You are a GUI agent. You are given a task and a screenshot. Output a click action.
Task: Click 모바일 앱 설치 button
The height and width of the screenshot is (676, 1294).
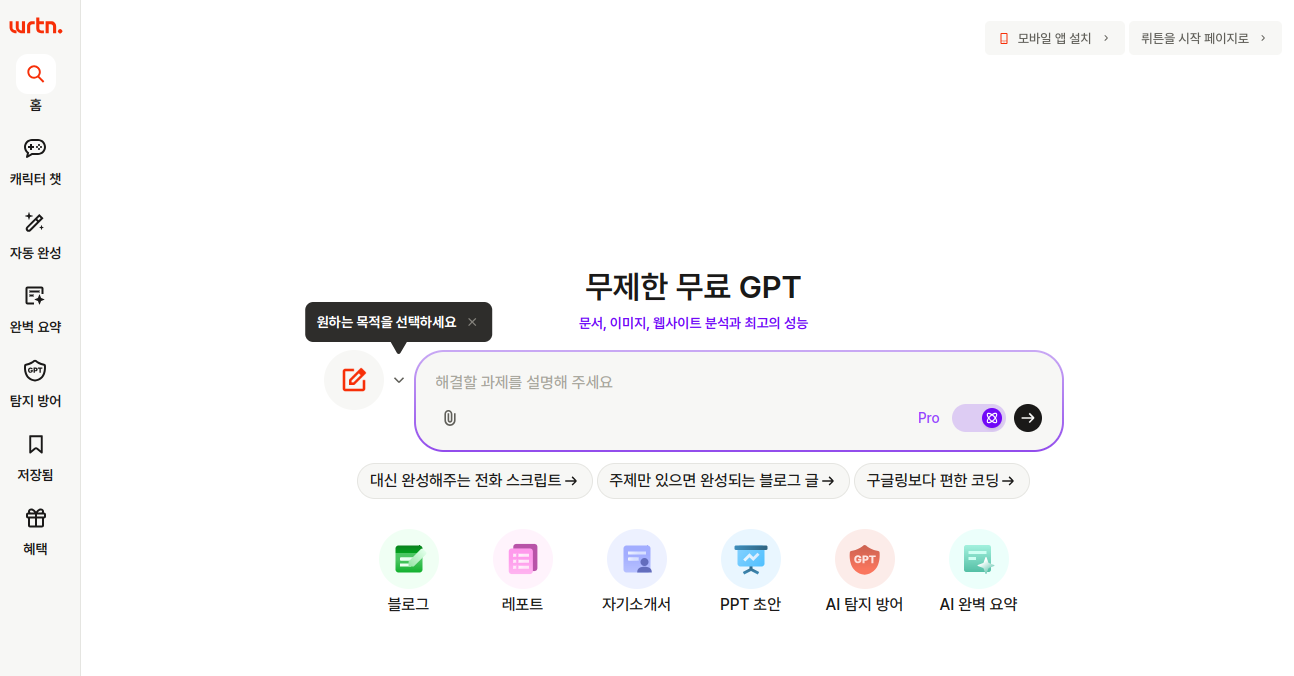[x=1055, y=38]
